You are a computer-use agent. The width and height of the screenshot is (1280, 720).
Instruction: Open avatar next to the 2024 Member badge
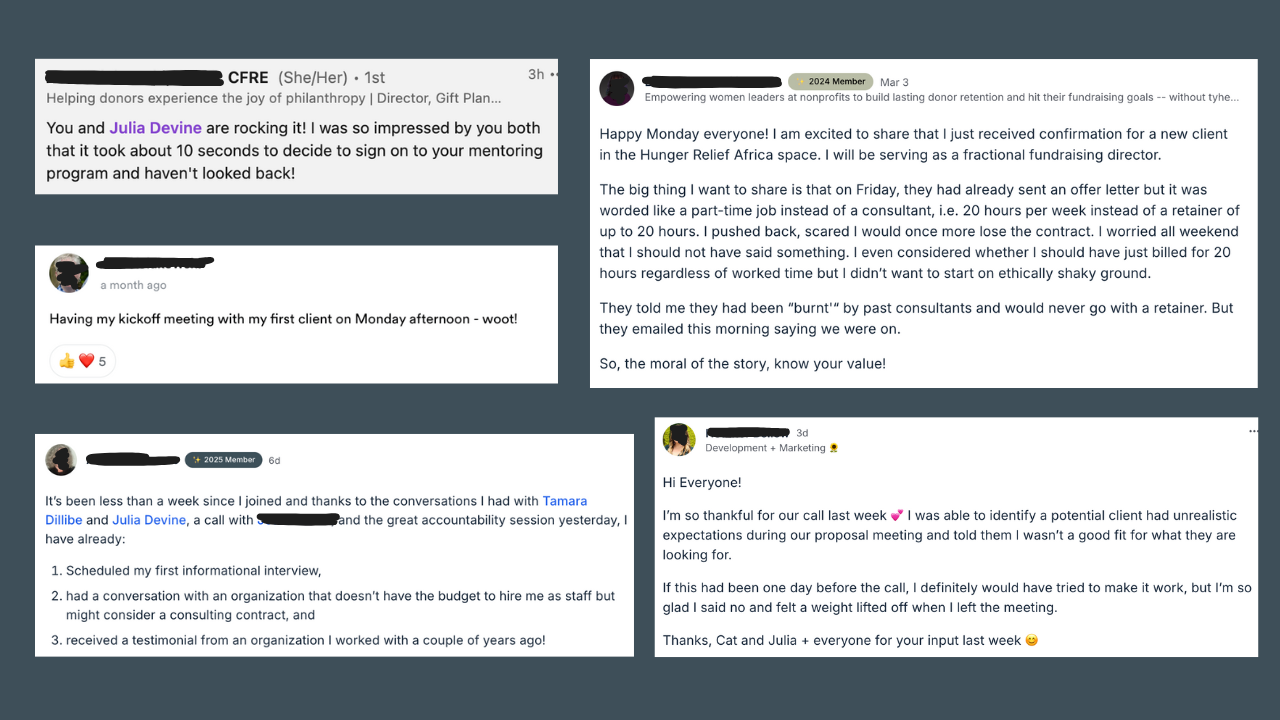617,89
